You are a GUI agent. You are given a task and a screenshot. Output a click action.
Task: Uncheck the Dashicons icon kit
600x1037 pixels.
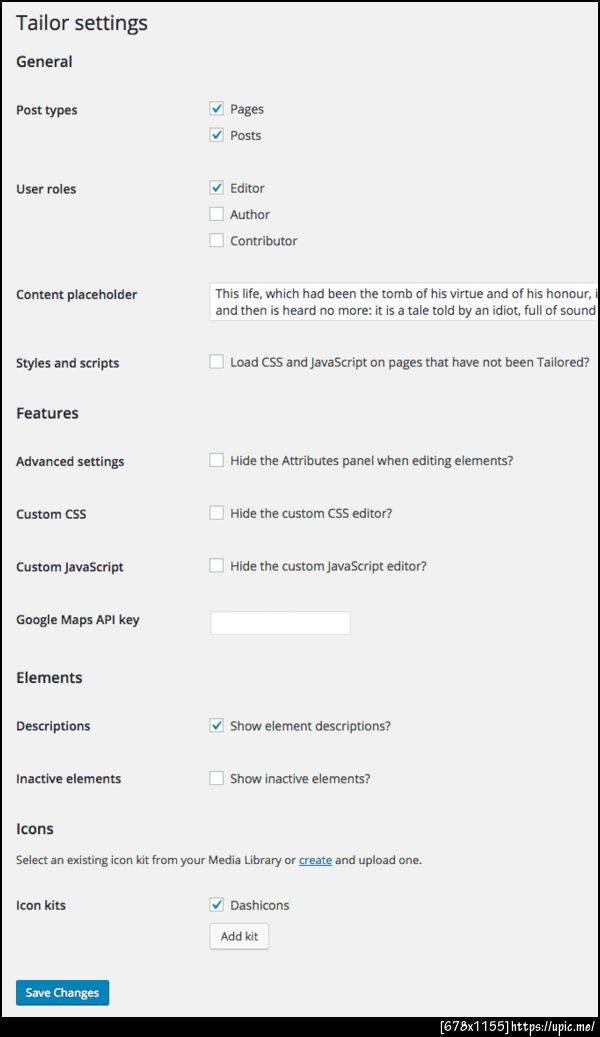216,905
